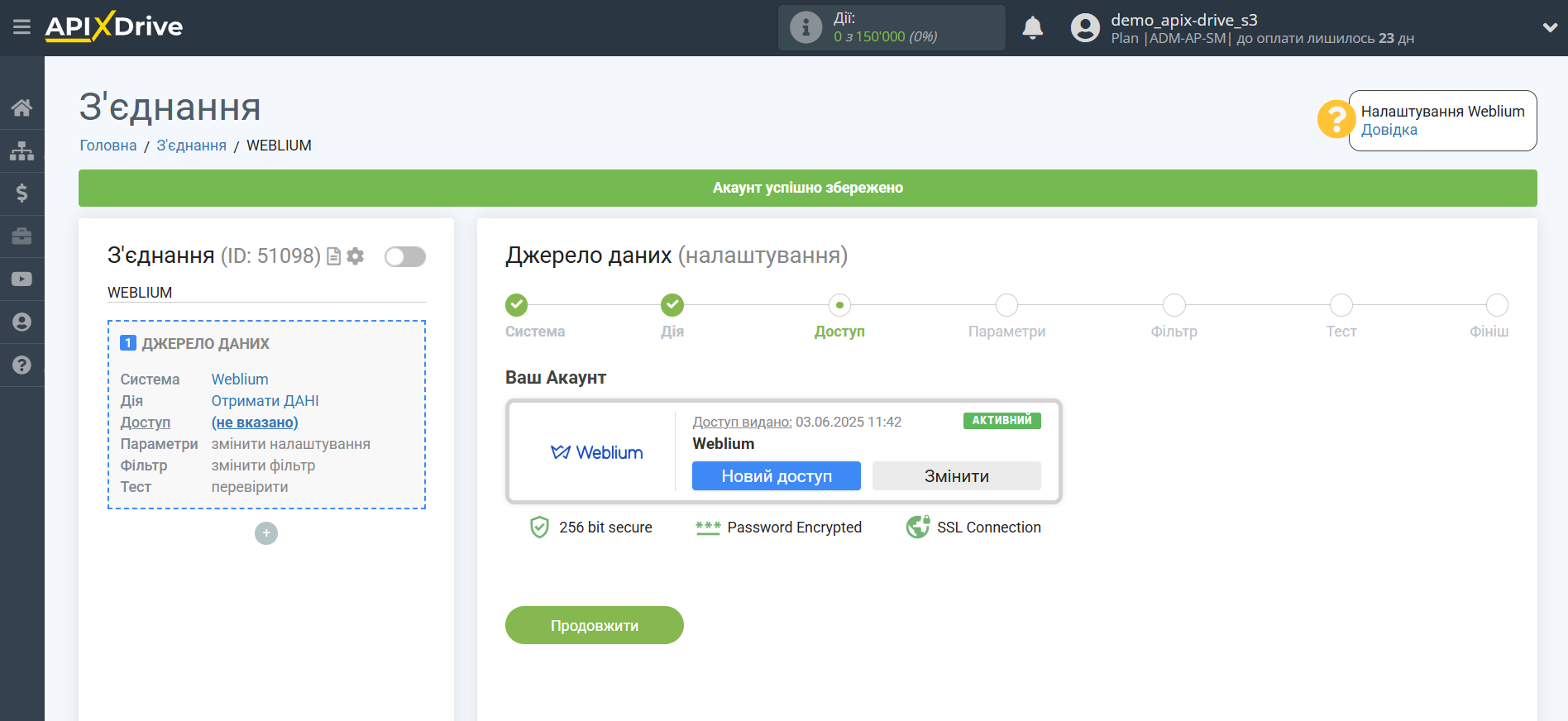Go to Головна breadcrumb
The width and height of the screenshot is (1568, 721).
[108, 146]
